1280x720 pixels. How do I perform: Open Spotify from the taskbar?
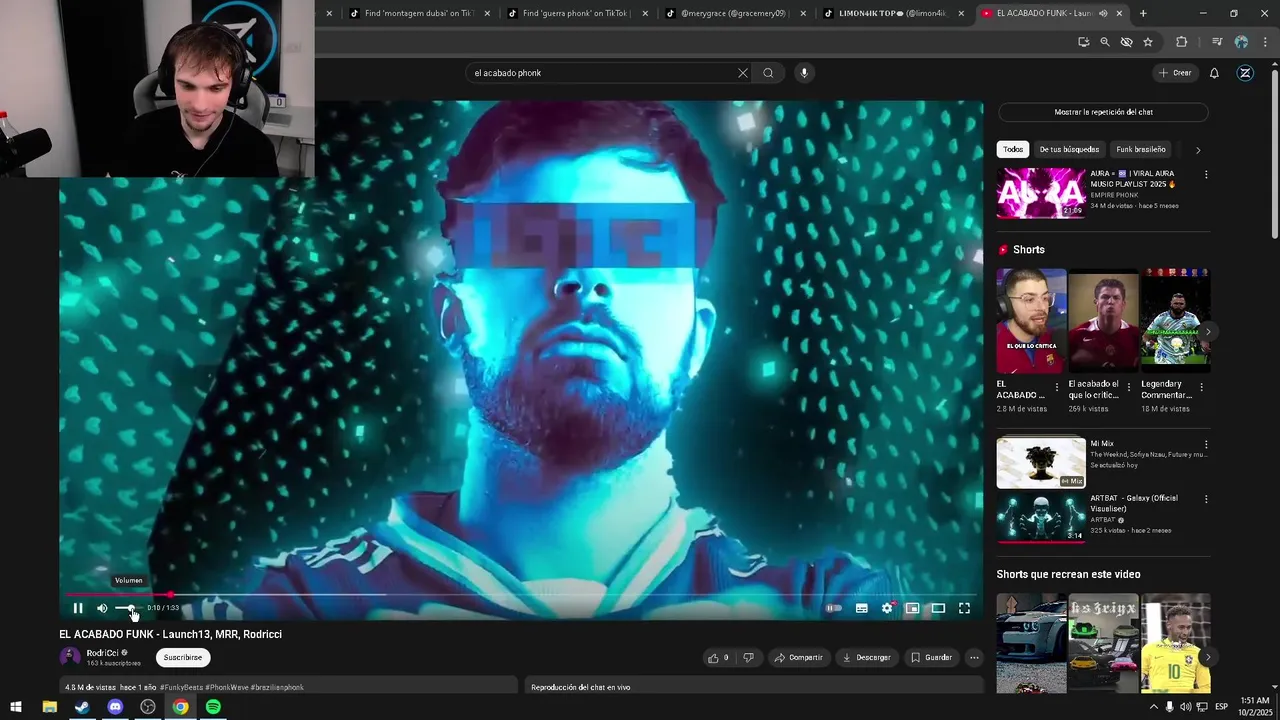(213, 707)
